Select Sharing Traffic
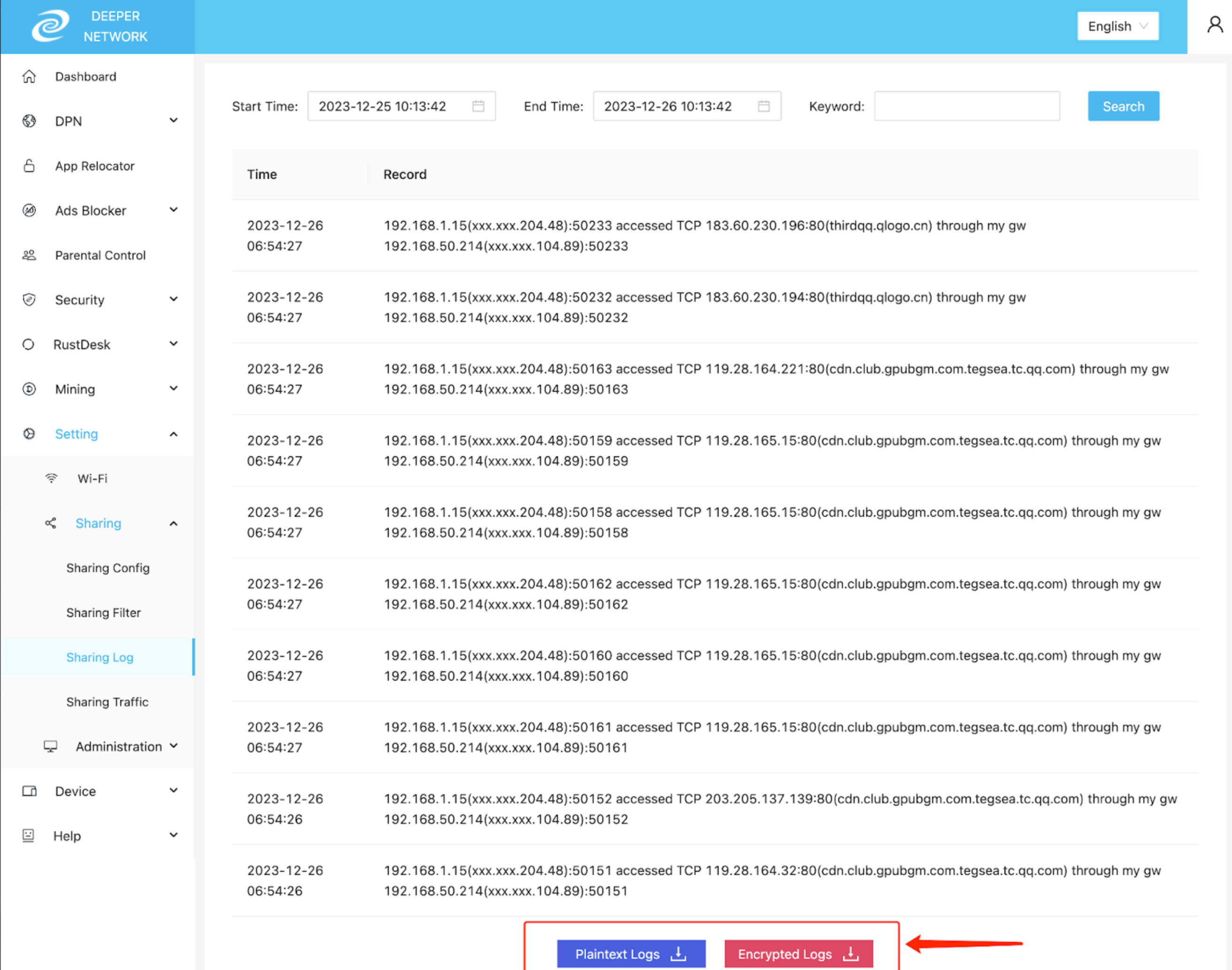 coord(108,702)
